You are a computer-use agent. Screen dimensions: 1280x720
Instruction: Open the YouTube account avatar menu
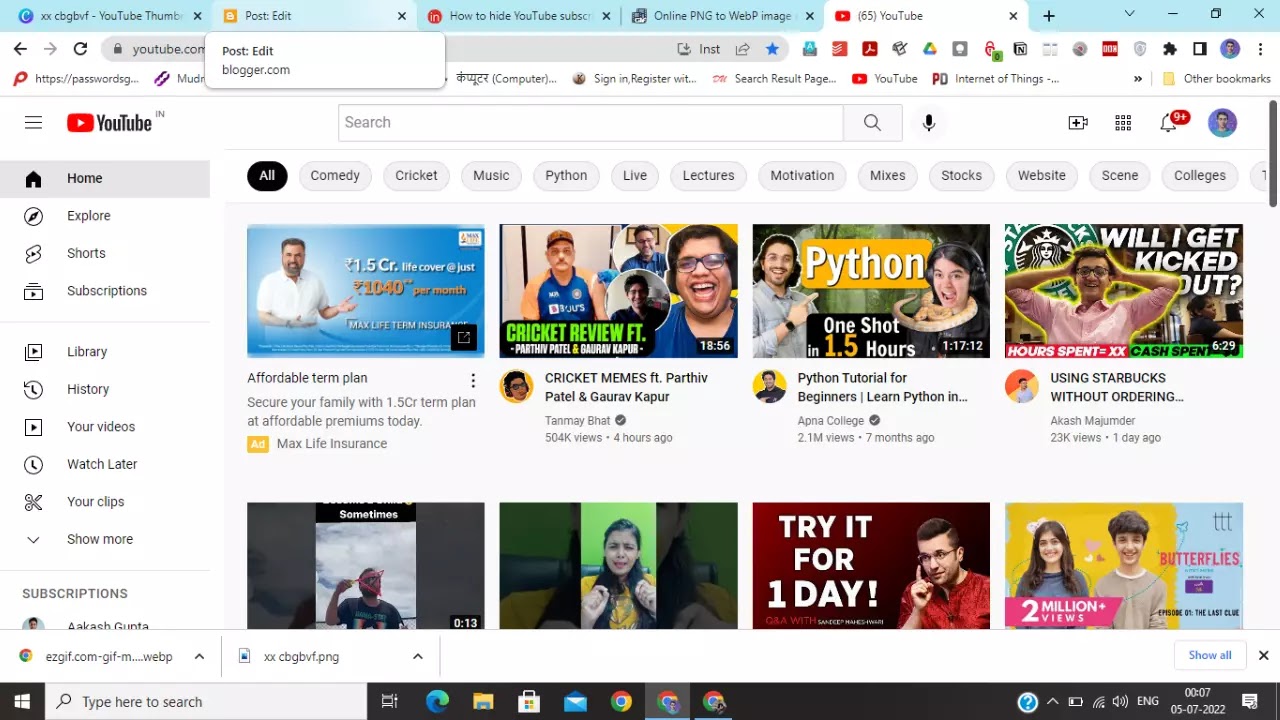[x=1222, y=122]
